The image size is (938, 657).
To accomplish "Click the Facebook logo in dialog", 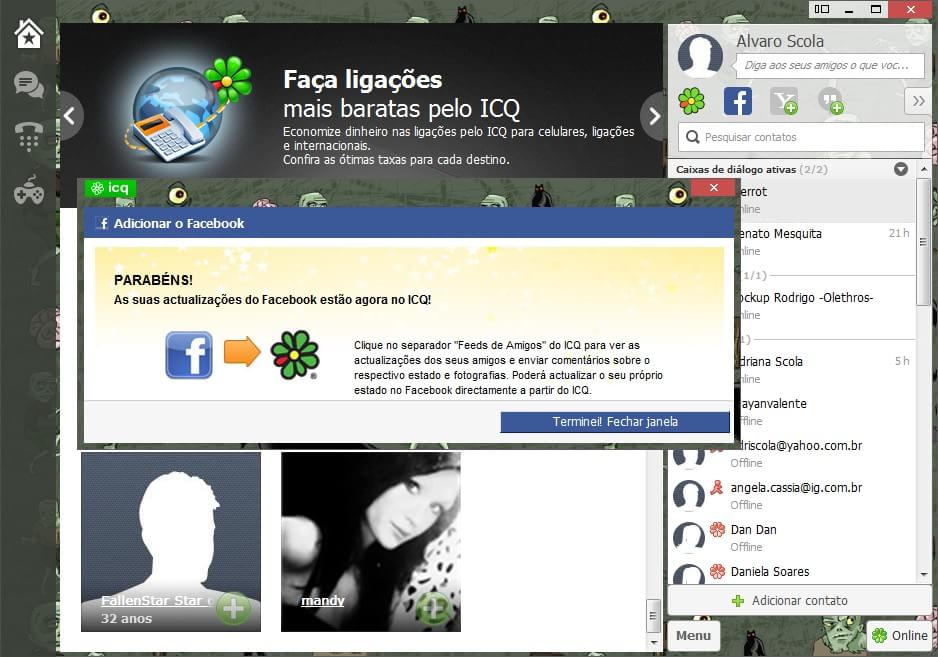I will pos(189,355).
